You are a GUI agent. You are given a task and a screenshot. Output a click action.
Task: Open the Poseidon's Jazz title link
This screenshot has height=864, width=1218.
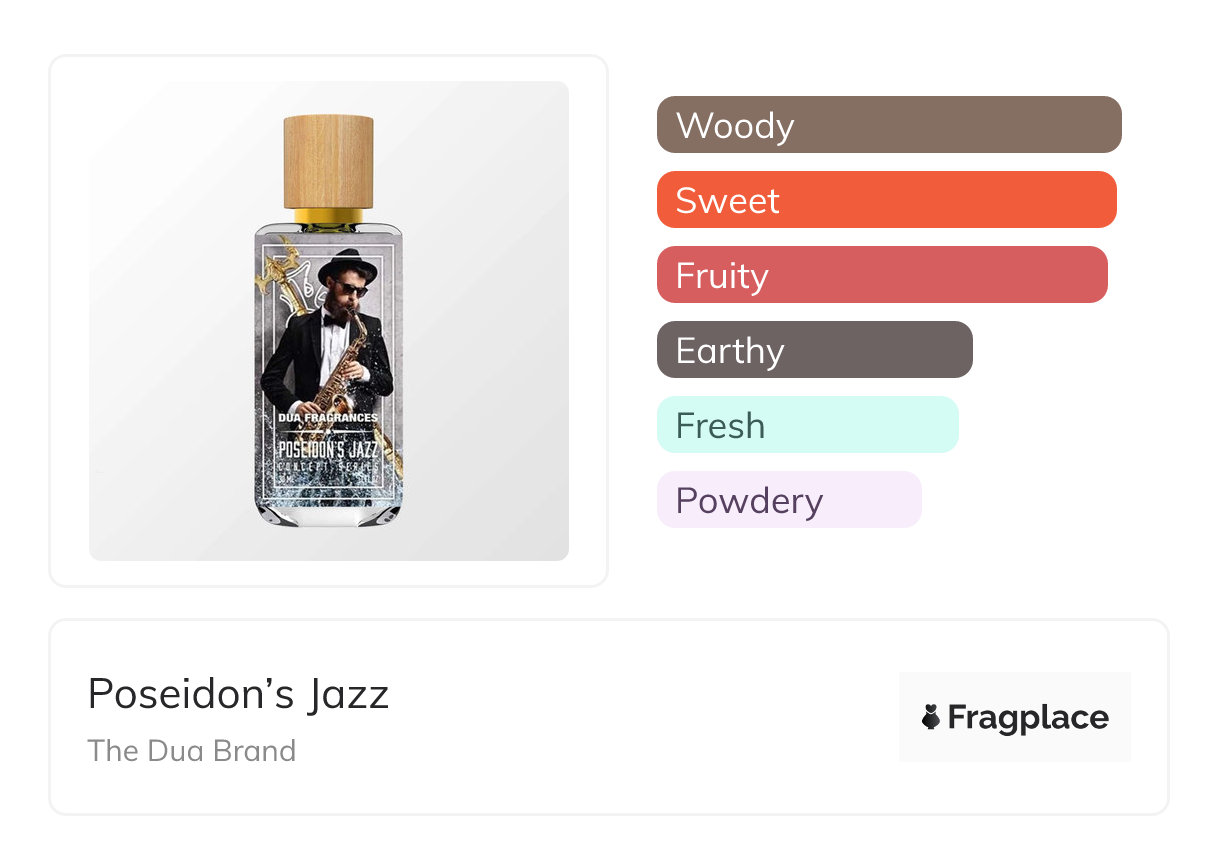pyautogui.click(x=238, y=694)
